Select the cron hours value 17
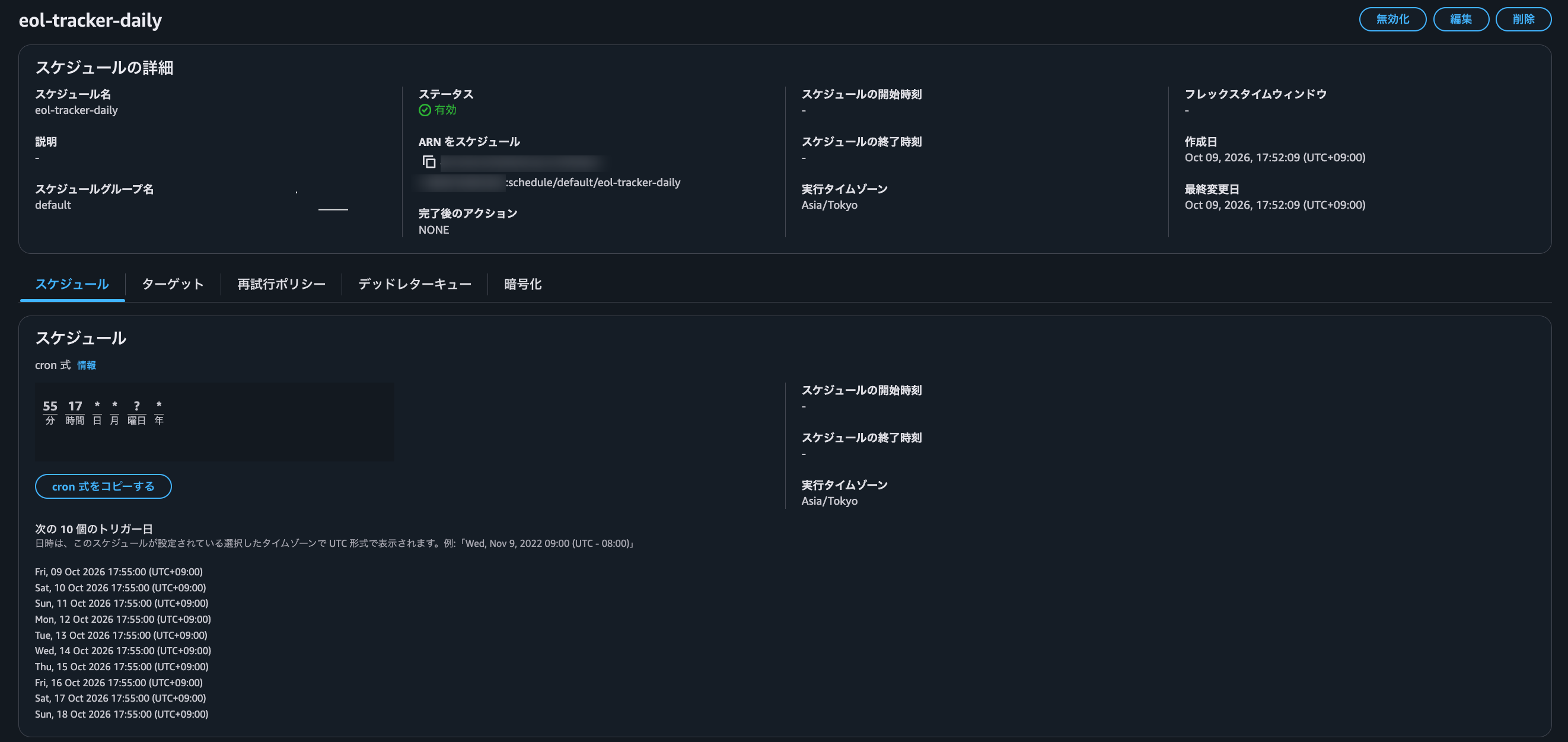The width and height of the screenshot is (1568, 742). pyautogui.click(x=75, y=406)
